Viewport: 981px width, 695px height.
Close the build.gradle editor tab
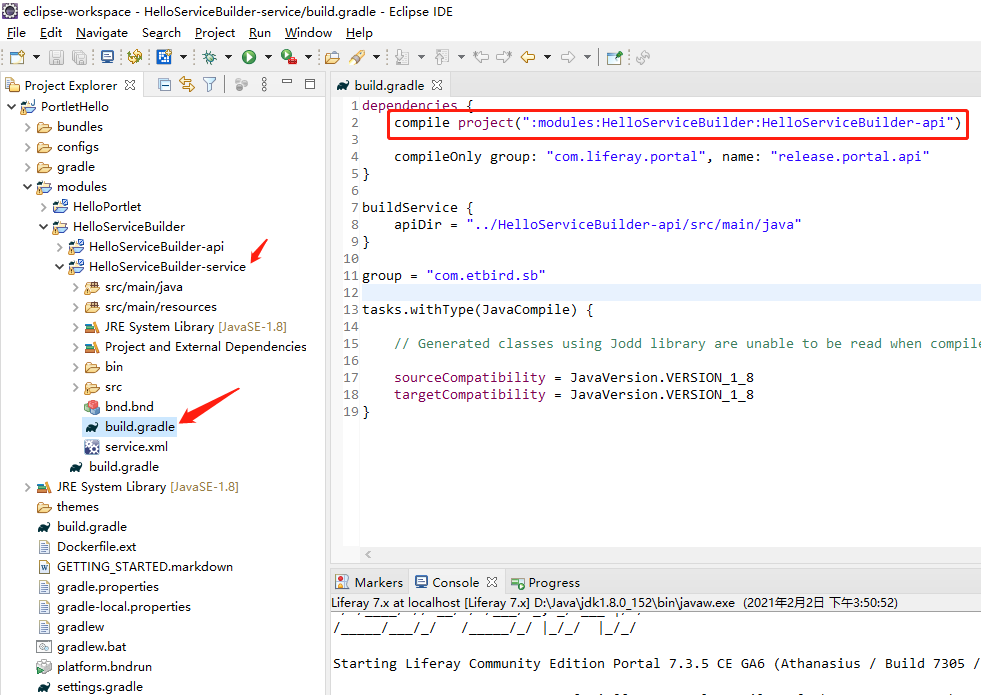click(437, 84)
